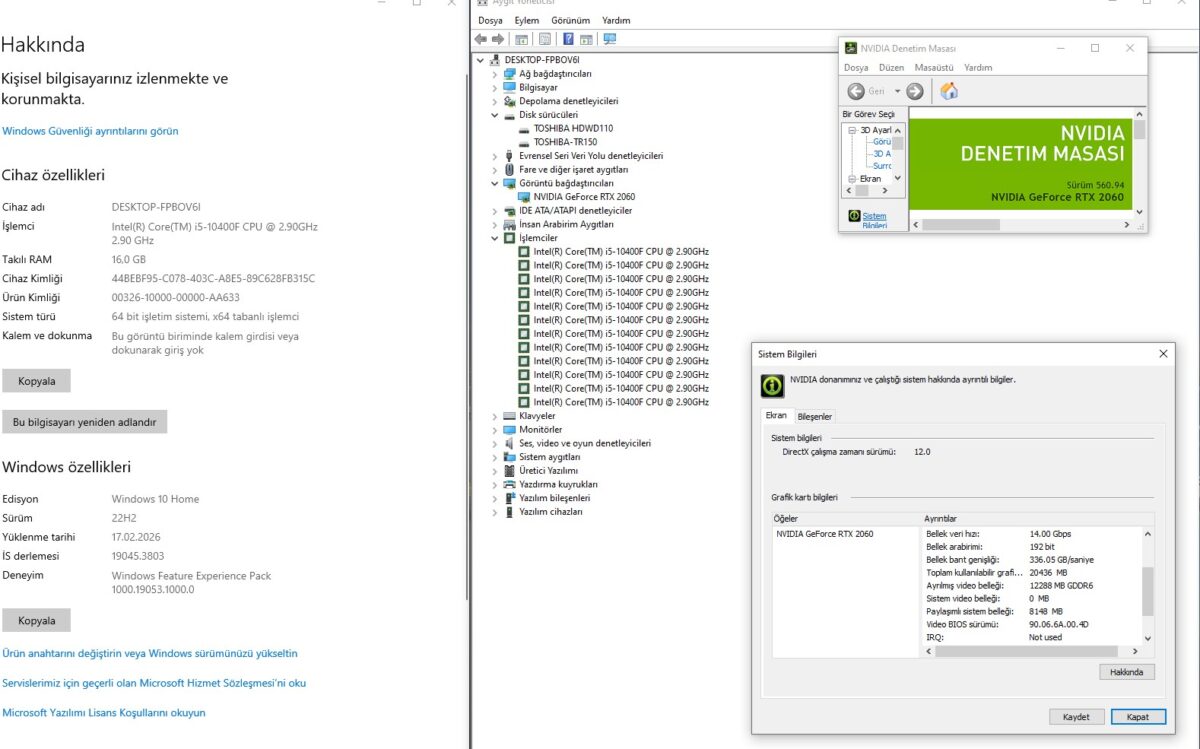Click the NVIDIA Denetim Masası title bar icon
Screen dimensions: 1200x749
(x=850, y=48)
